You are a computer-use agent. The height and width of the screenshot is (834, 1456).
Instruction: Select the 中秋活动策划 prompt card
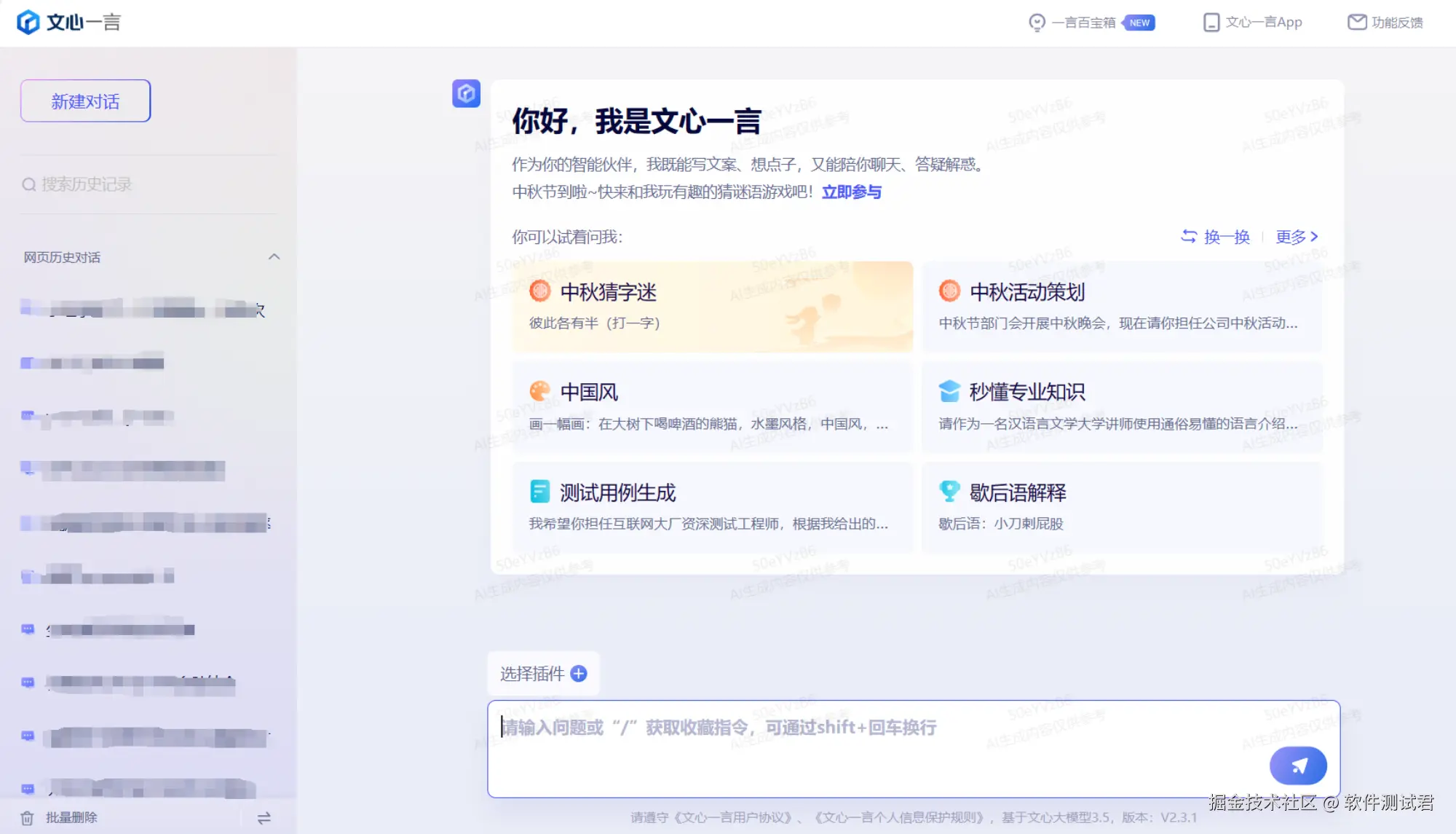click(1121, 307)
